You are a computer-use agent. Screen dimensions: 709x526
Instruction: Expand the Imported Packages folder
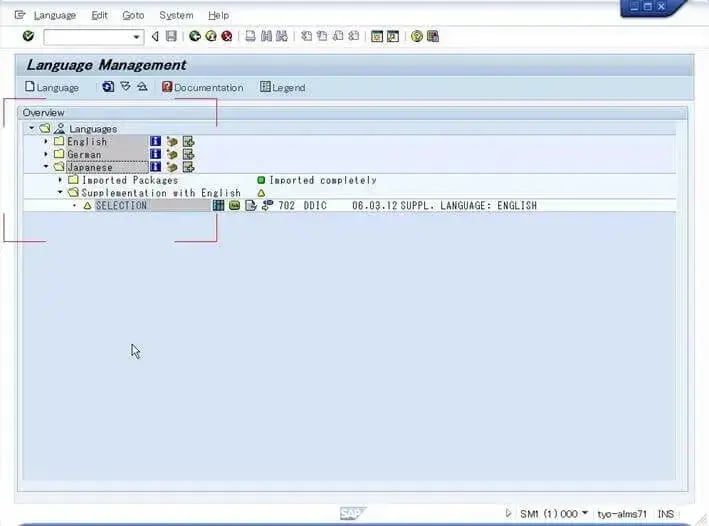point(60,181)
